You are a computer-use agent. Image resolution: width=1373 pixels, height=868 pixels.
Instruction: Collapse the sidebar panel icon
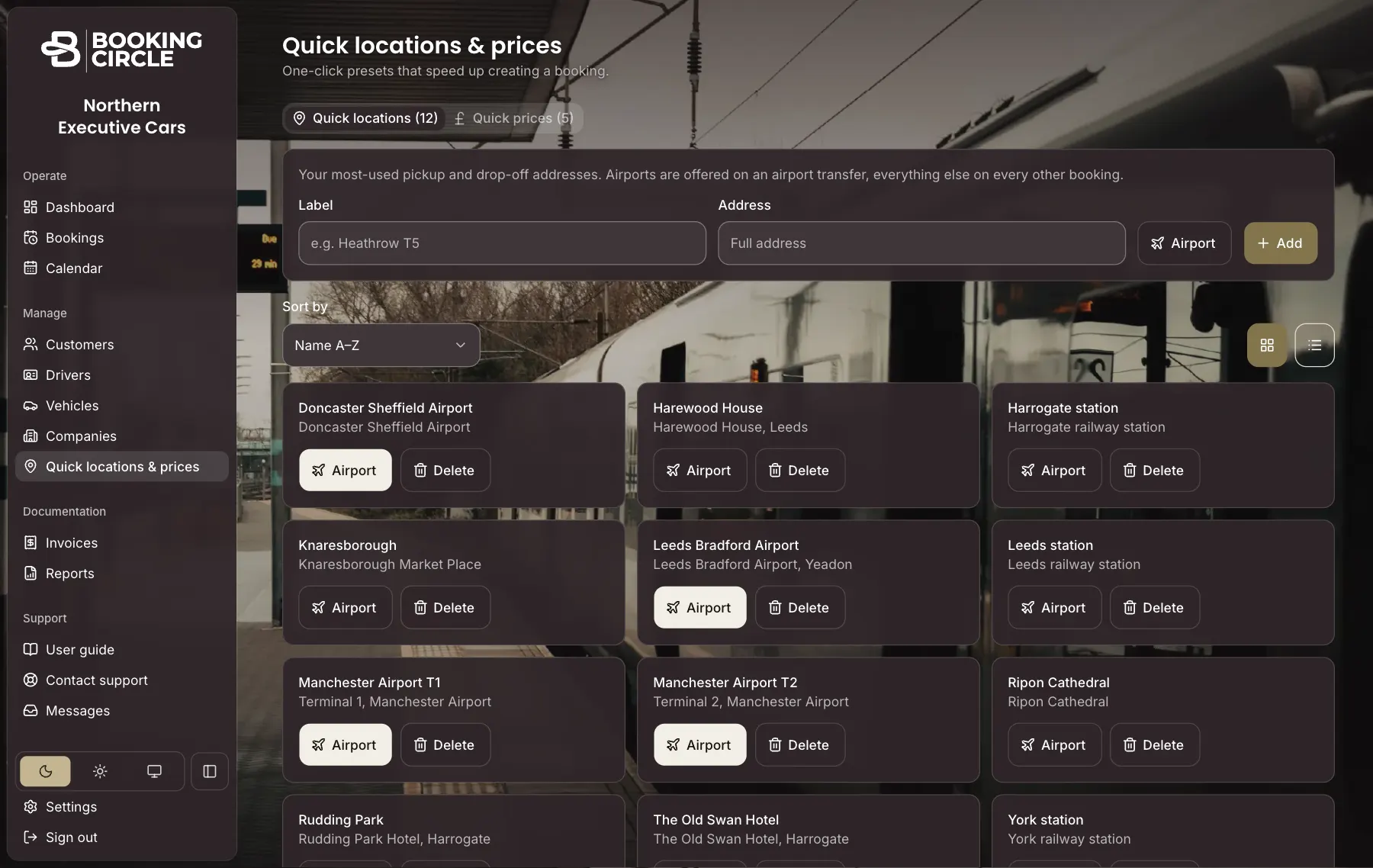pyautogui.click(x=210, y=771)
